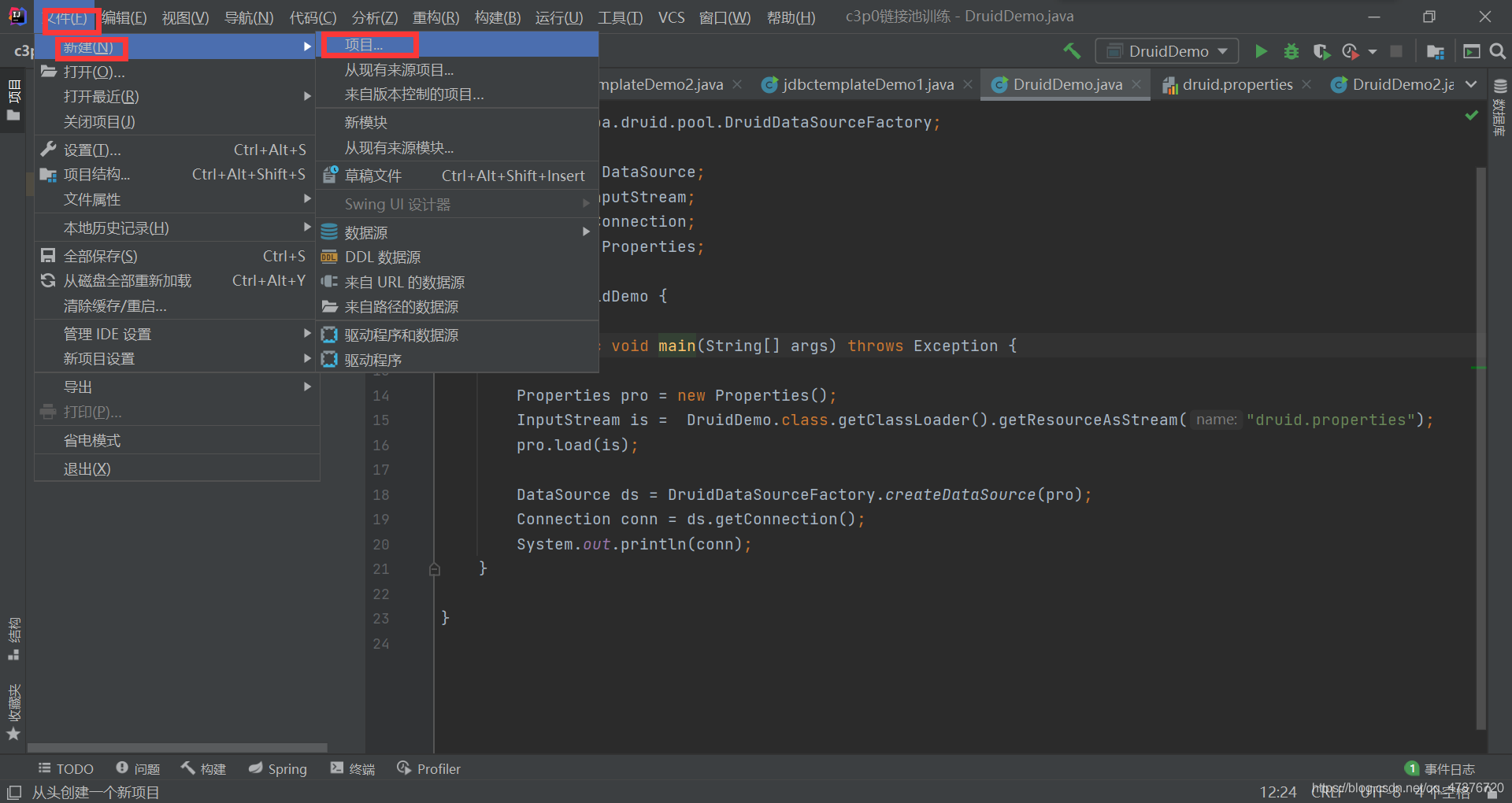
Task: Click the Build project hammer icon
Action: pyautogui.click(x=1071, y=51)
